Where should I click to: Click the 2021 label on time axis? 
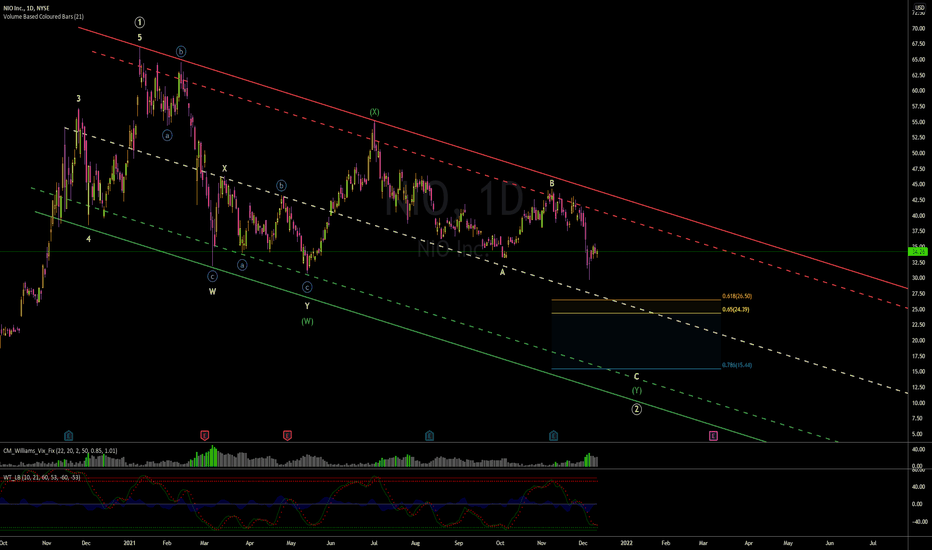point(130,543)
